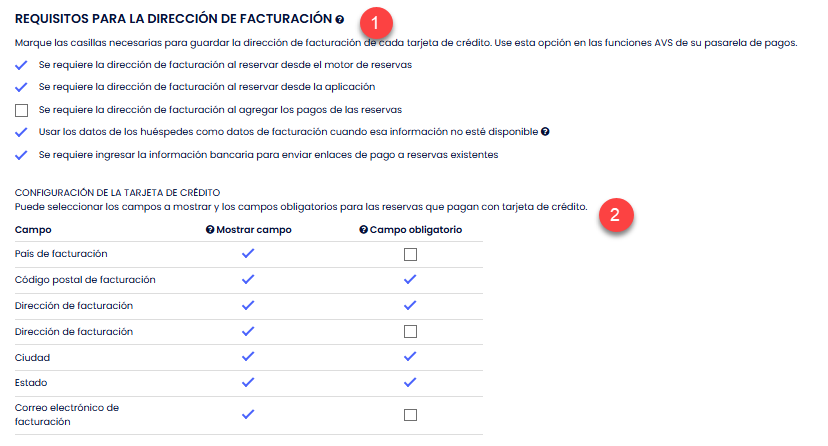The image size is (828, 446).
Task: Toggle Mostrar campo for País de facturación
Action: [x=248, y=254]
